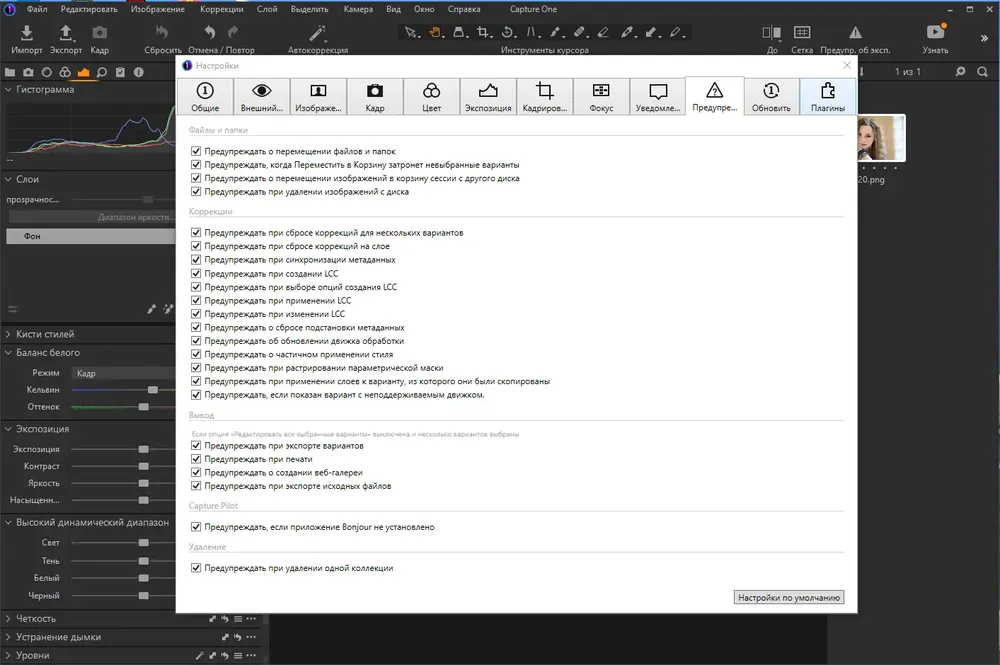
Task: Expand the Кисти стилей panel
Action: (x=8, y=334)
